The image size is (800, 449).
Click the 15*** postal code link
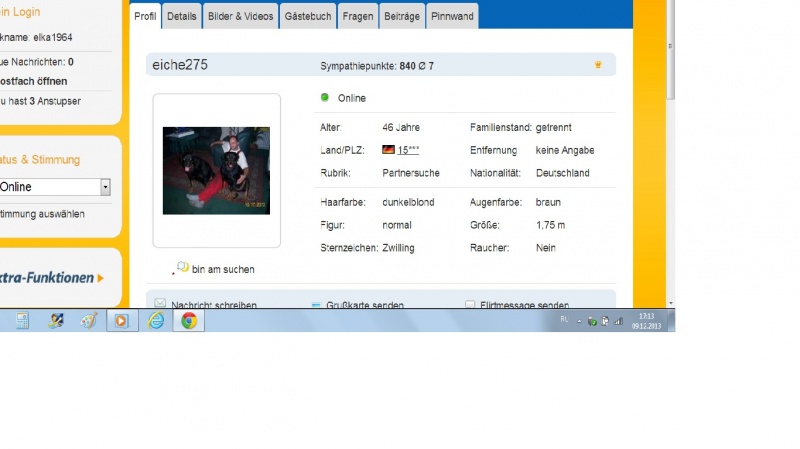(x=408, y=150)
